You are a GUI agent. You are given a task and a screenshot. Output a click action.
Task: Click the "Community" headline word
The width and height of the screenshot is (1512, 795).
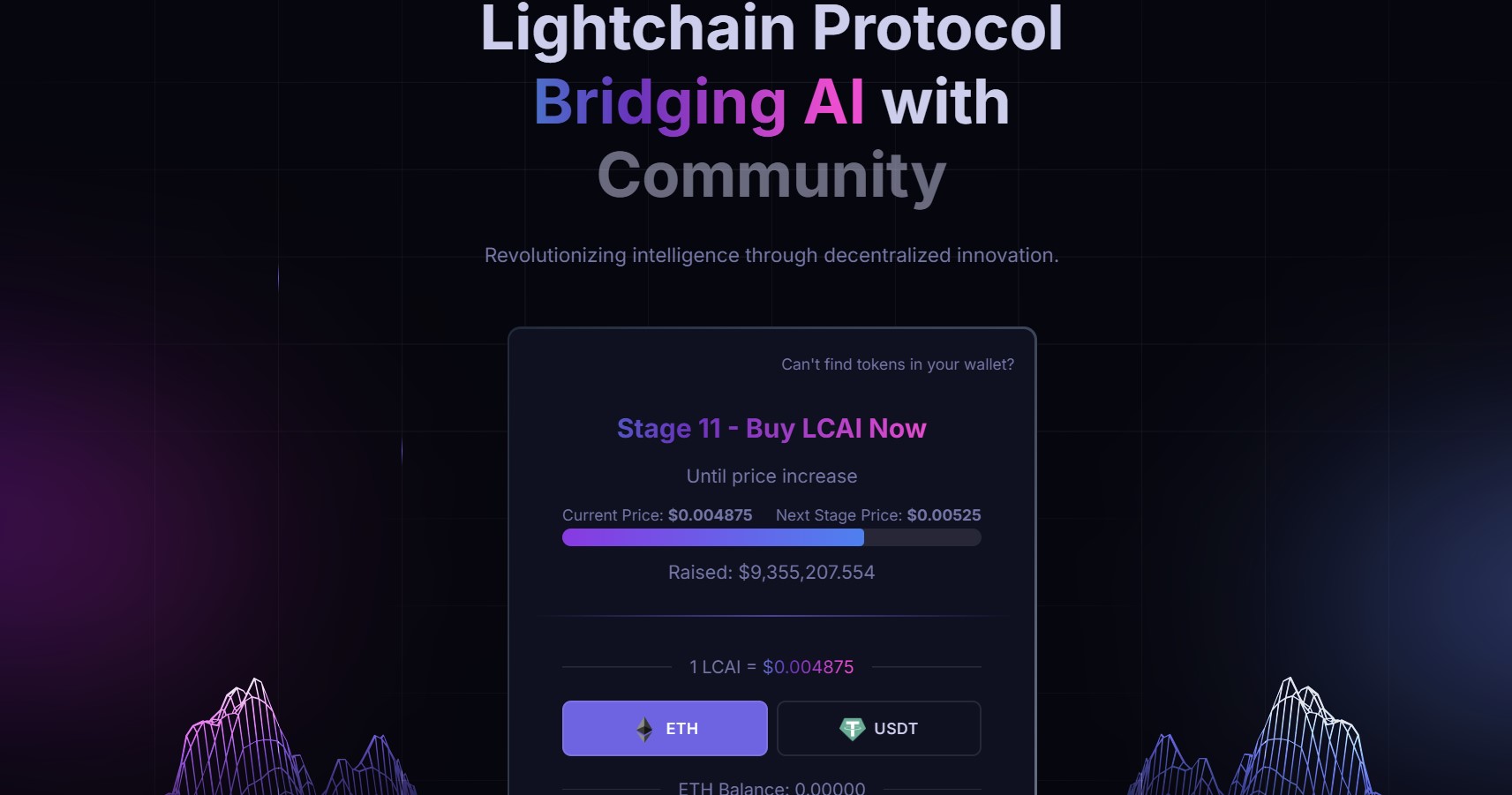tap(771, 176)
